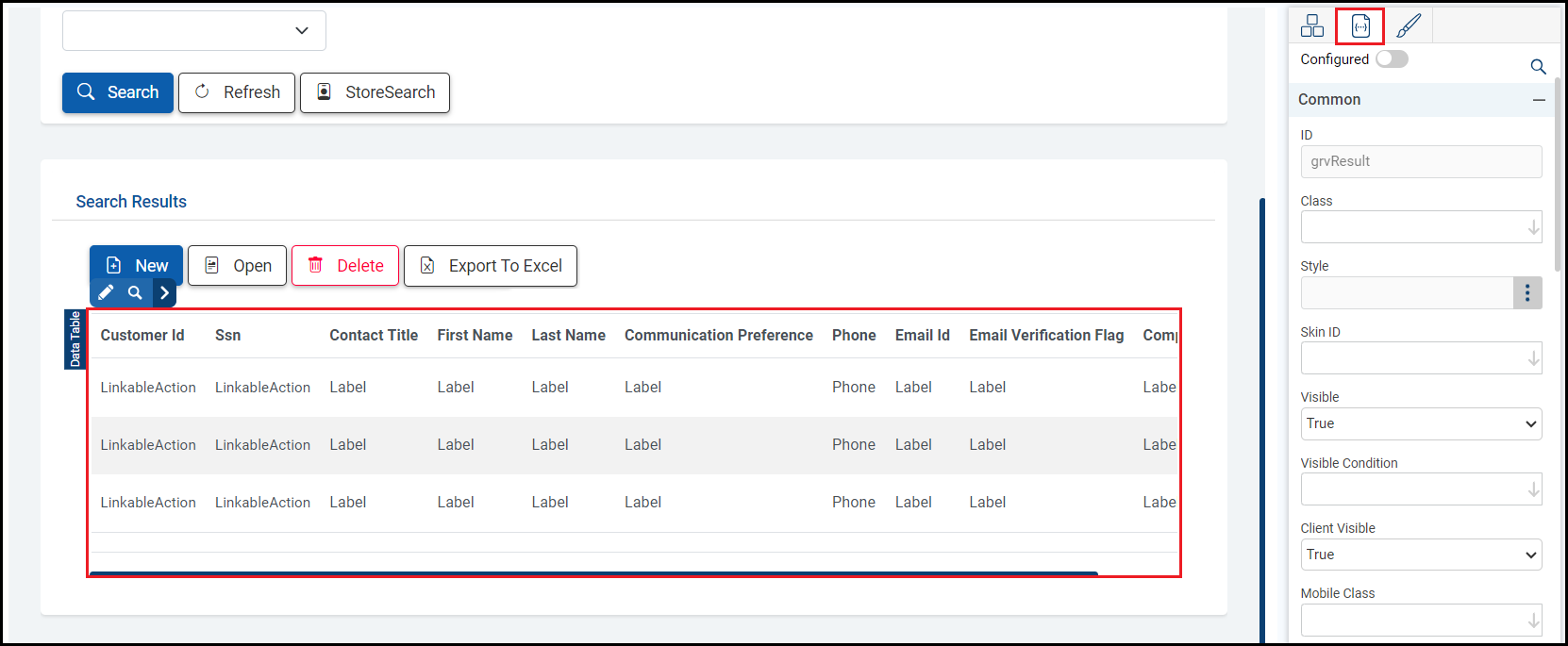The height and width of the screenshot is (646, 1568).
Task: Open the components blocks tab icon
Action: point(1312,26)
